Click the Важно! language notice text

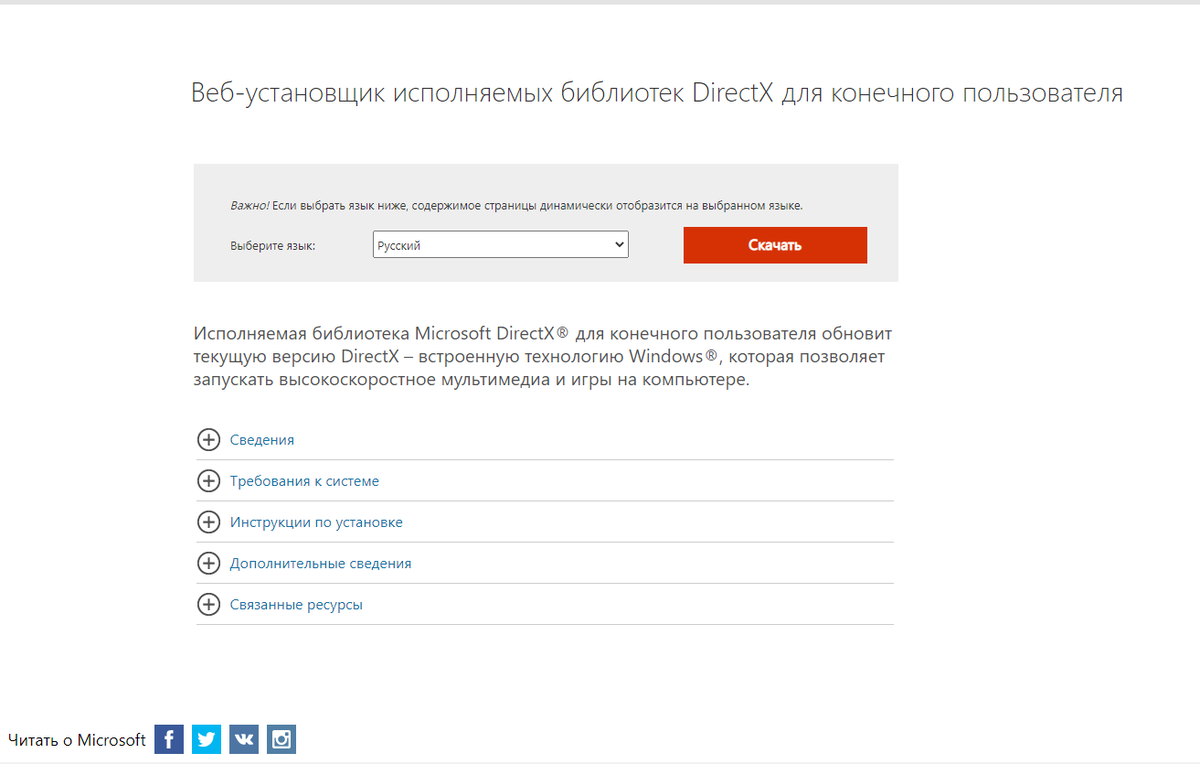click(x=517, y=205)
